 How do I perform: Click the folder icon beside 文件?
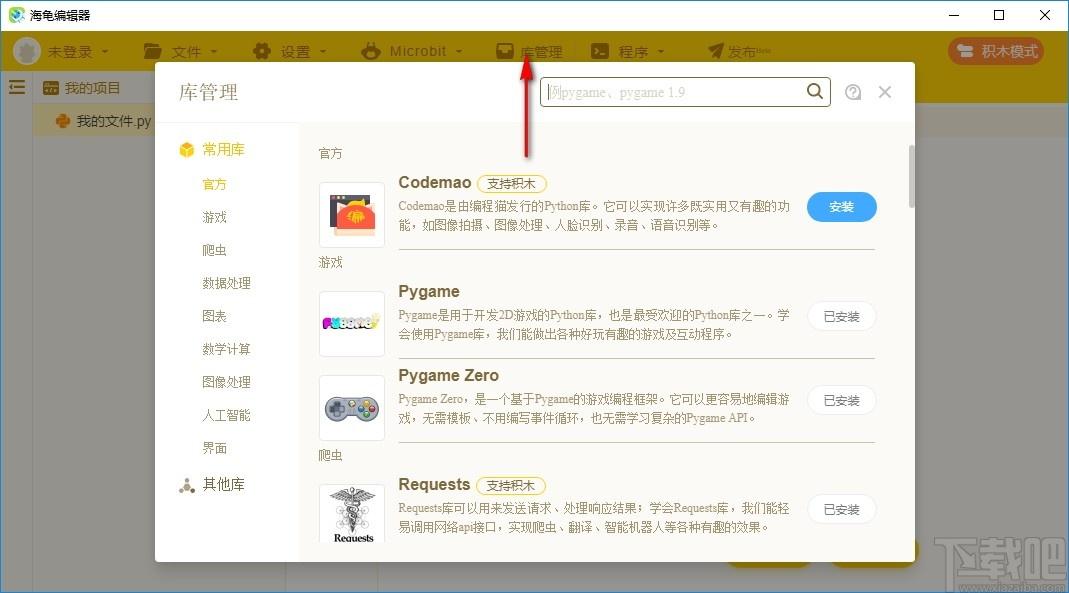153,51
